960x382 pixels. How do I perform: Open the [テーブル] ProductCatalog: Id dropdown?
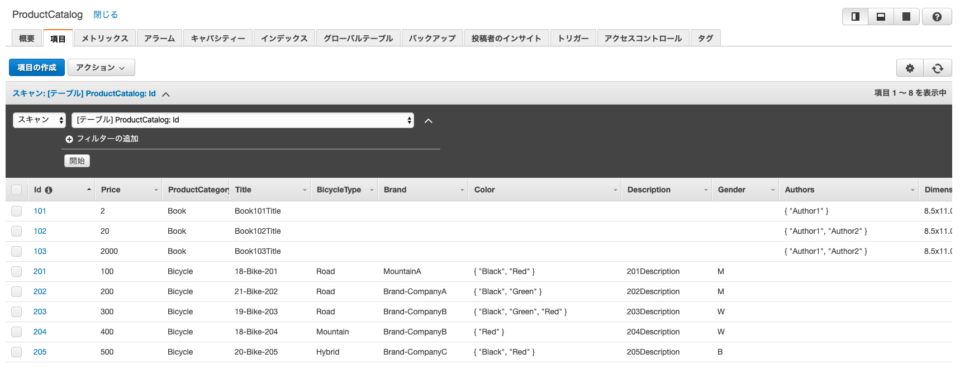click(x=242, y=120)
